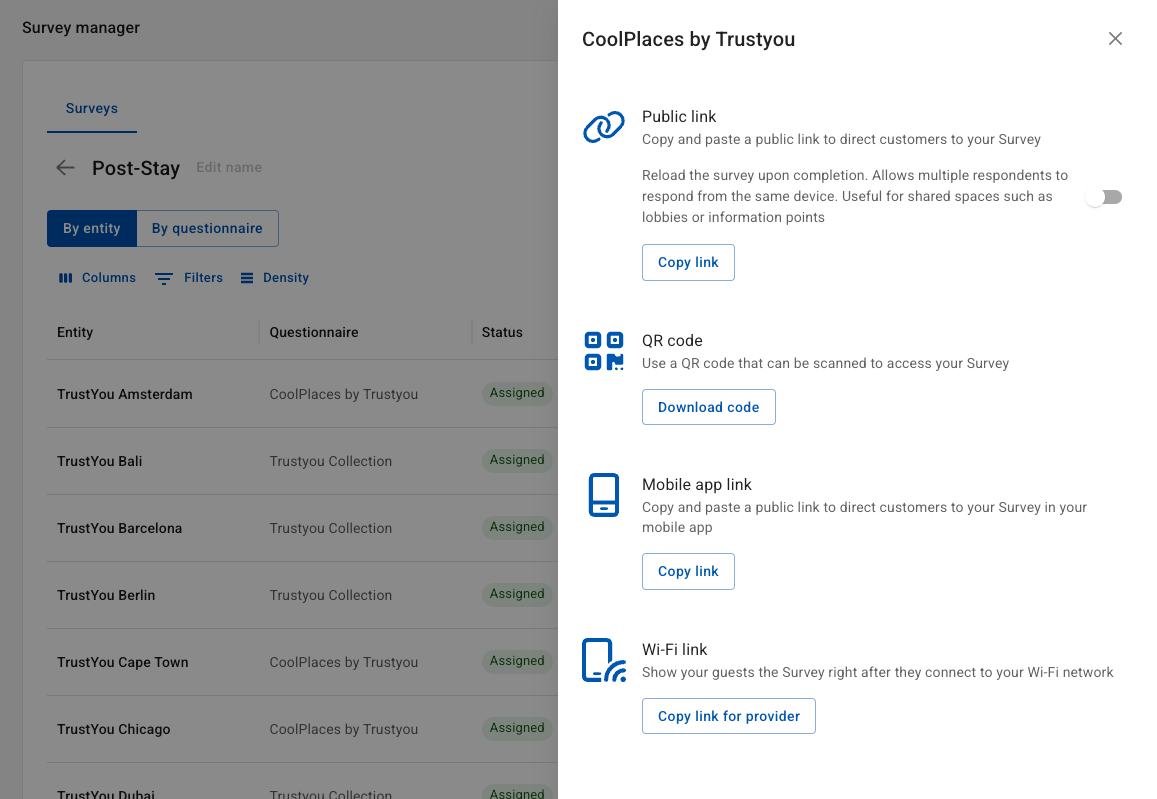This screenshot has height=799, width=1157.
Task: Select the TrustYou Cape Town entity
Action: [x=122, y=663]
